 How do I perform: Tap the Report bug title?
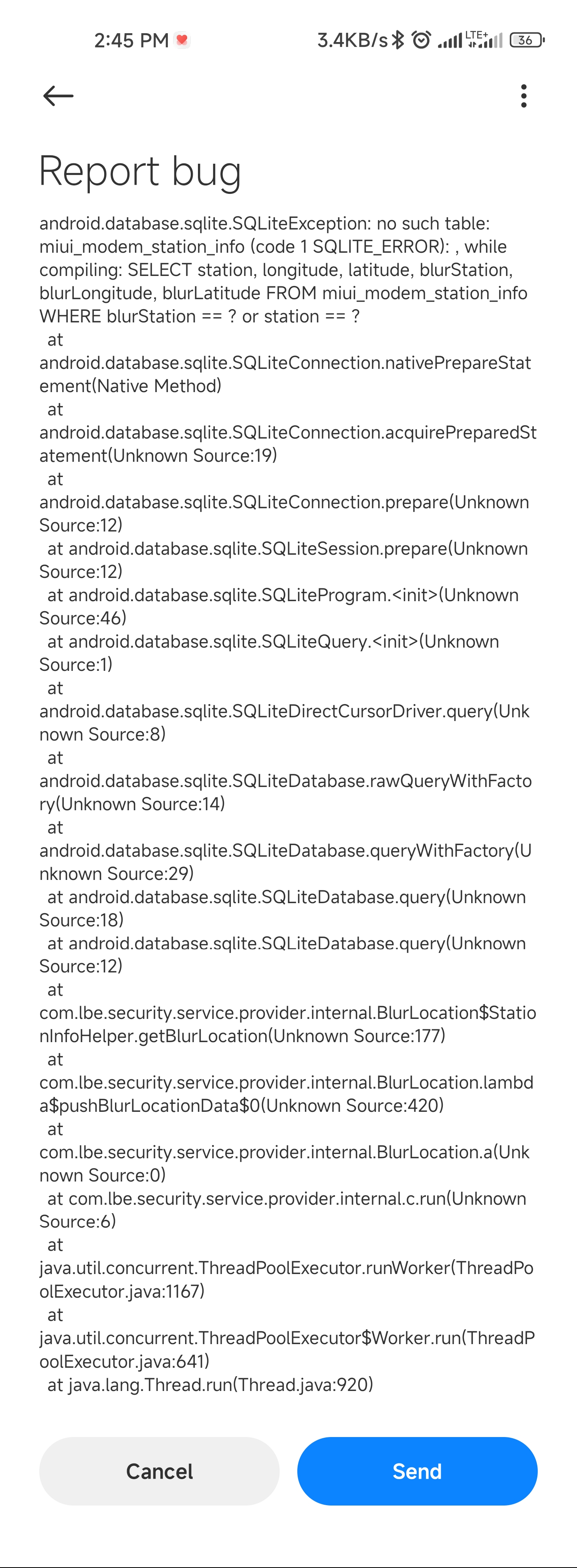pyautogui.click(x=140, y=171)
